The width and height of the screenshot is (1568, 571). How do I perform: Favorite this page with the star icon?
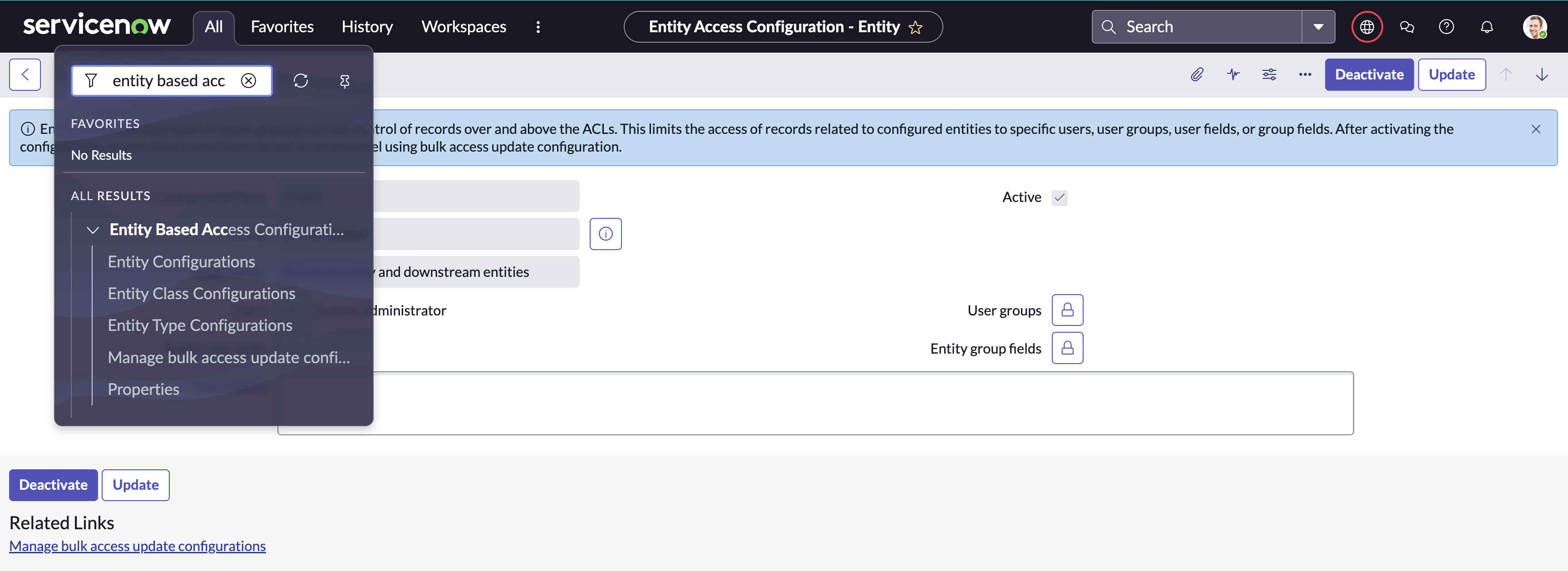click(x=915, y=27)
